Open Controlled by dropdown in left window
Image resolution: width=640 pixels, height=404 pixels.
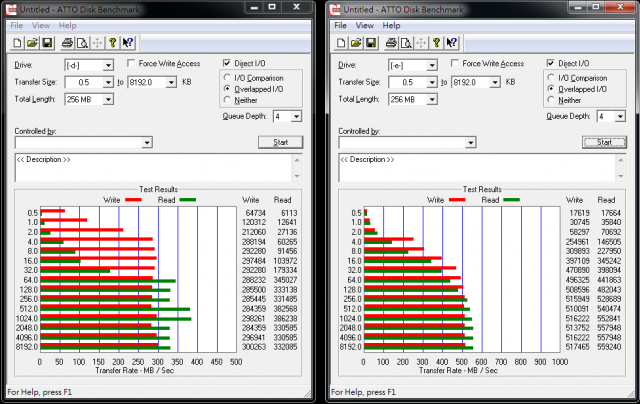[147, 142]
